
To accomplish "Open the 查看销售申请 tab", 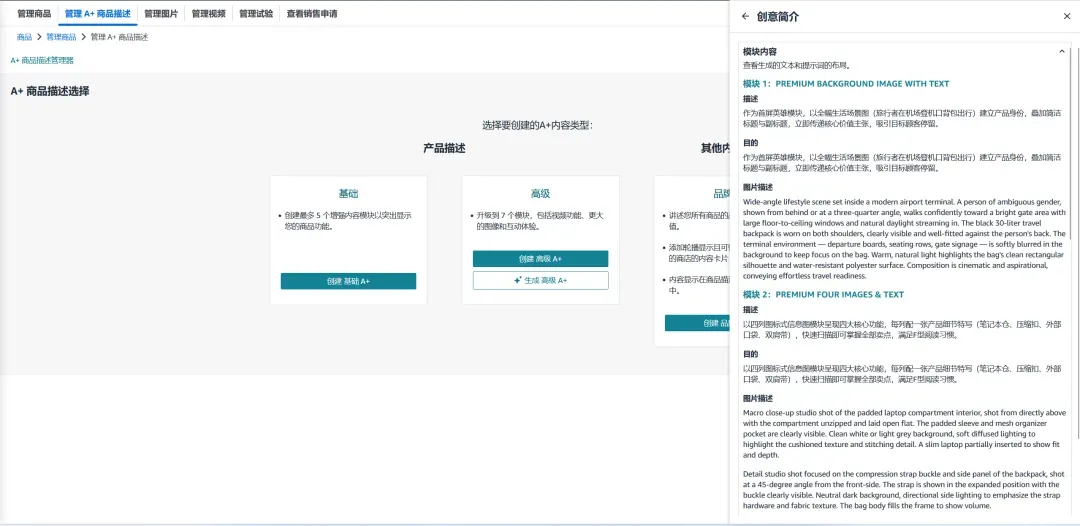I will click(312, 13).
